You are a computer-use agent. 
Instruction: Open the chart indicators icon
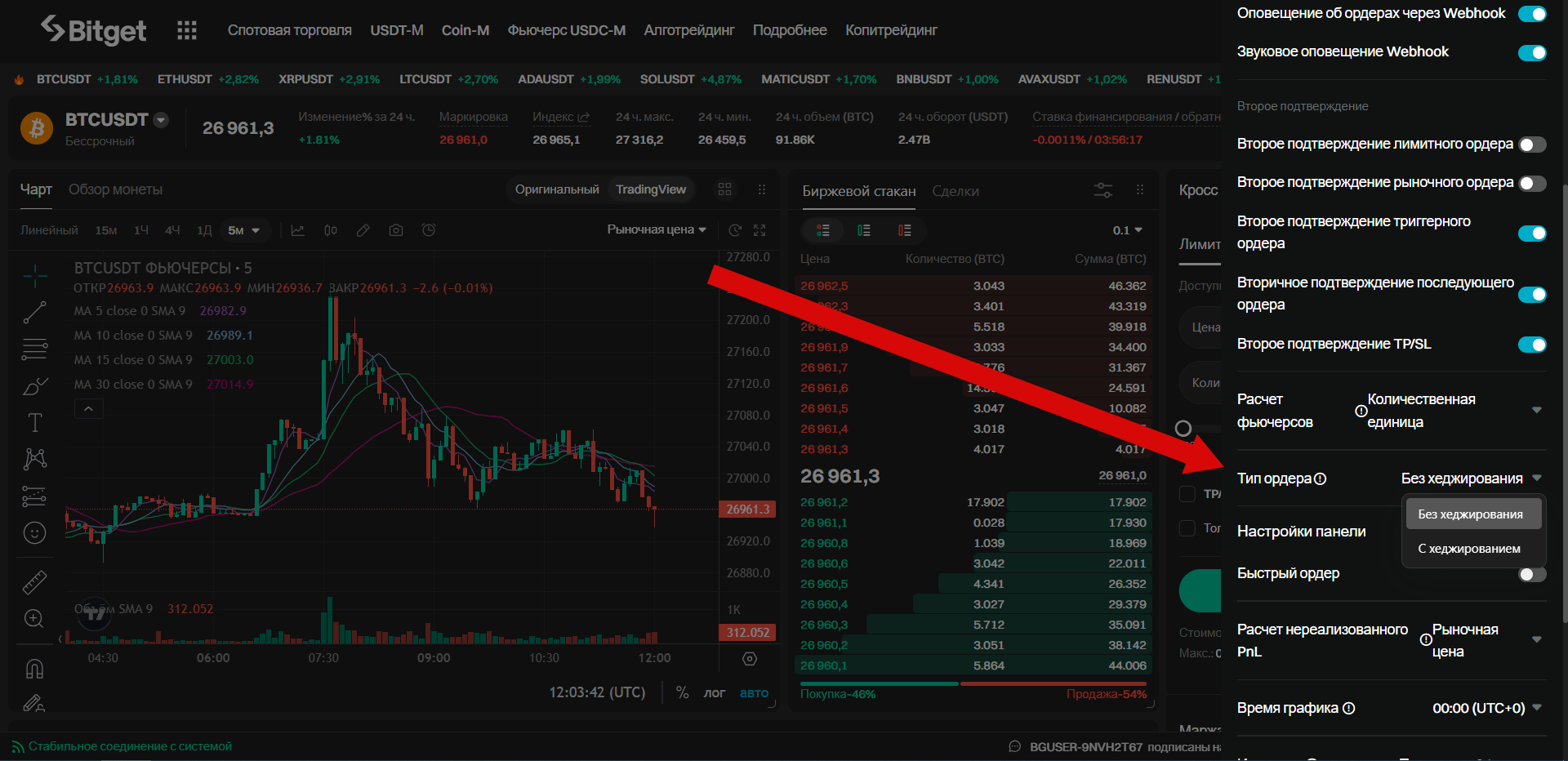tap(298, 230)
